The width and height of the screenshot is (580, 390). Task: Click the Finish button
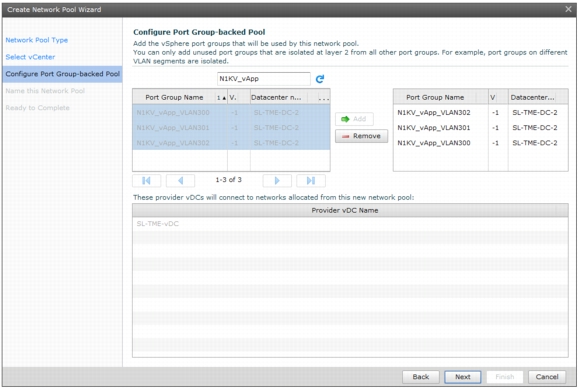click(505, 377)
